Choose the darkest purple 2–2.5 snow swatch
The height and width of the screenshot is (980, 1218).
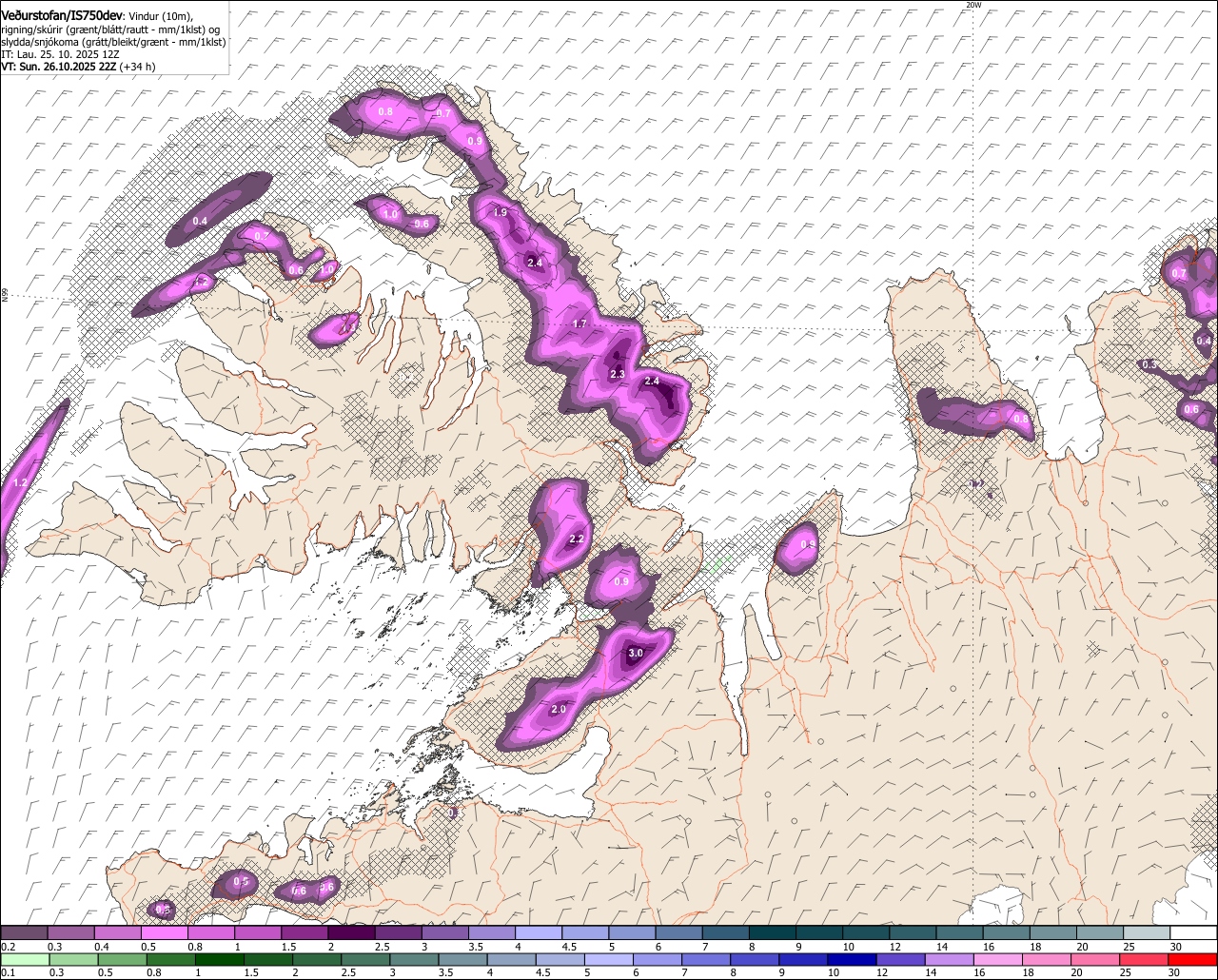351,933
